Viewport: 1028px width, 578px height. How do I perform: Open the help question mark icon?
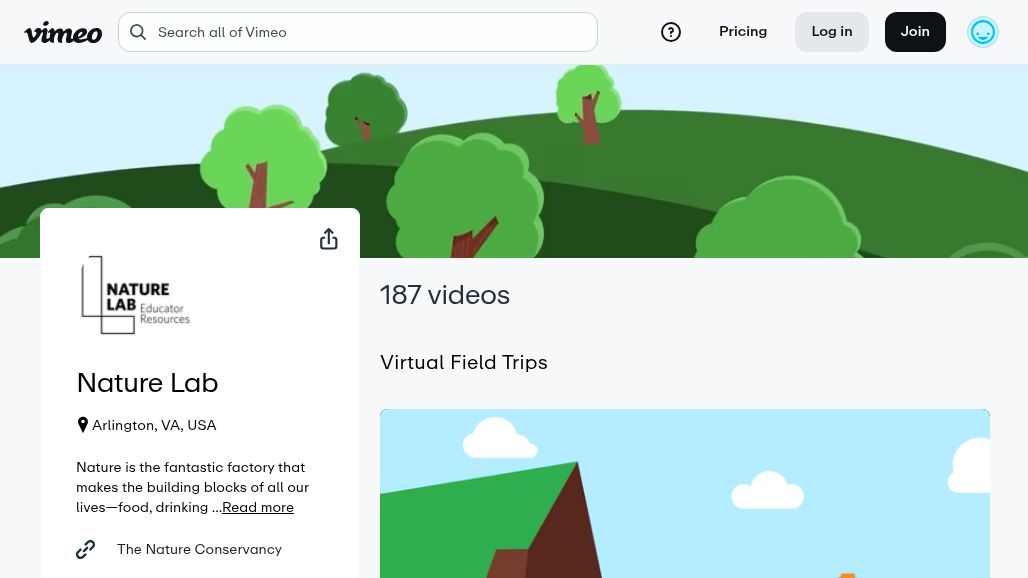671,32
